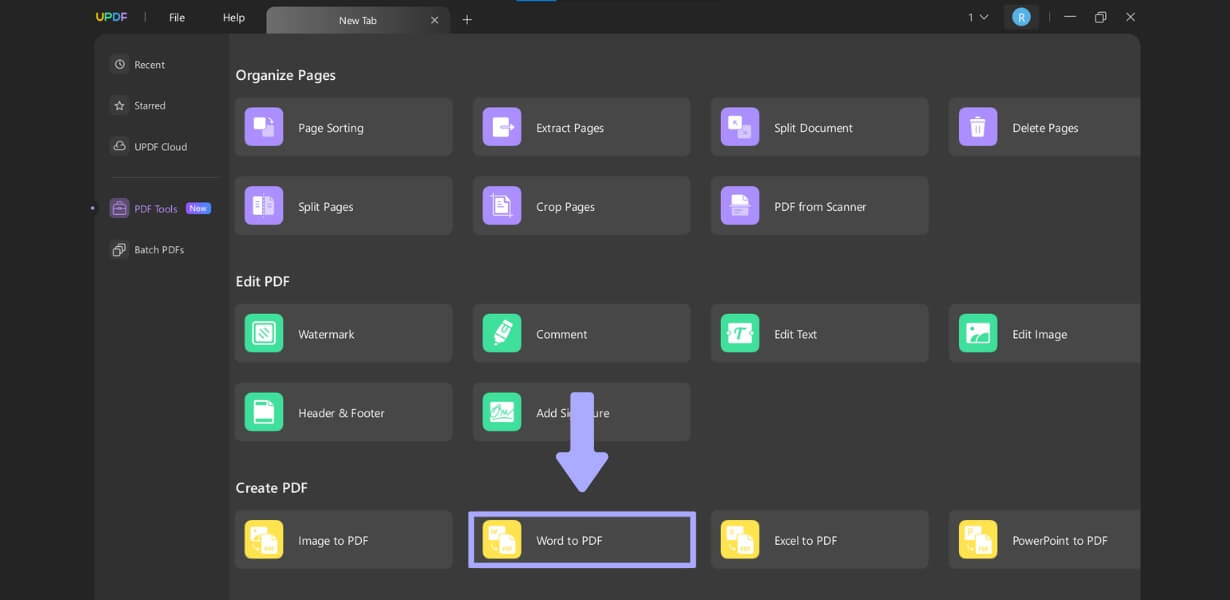This screenshot has width=1230, height=600.
Task: Open the Watermark tool icon
Action: (x=264, y=333)
